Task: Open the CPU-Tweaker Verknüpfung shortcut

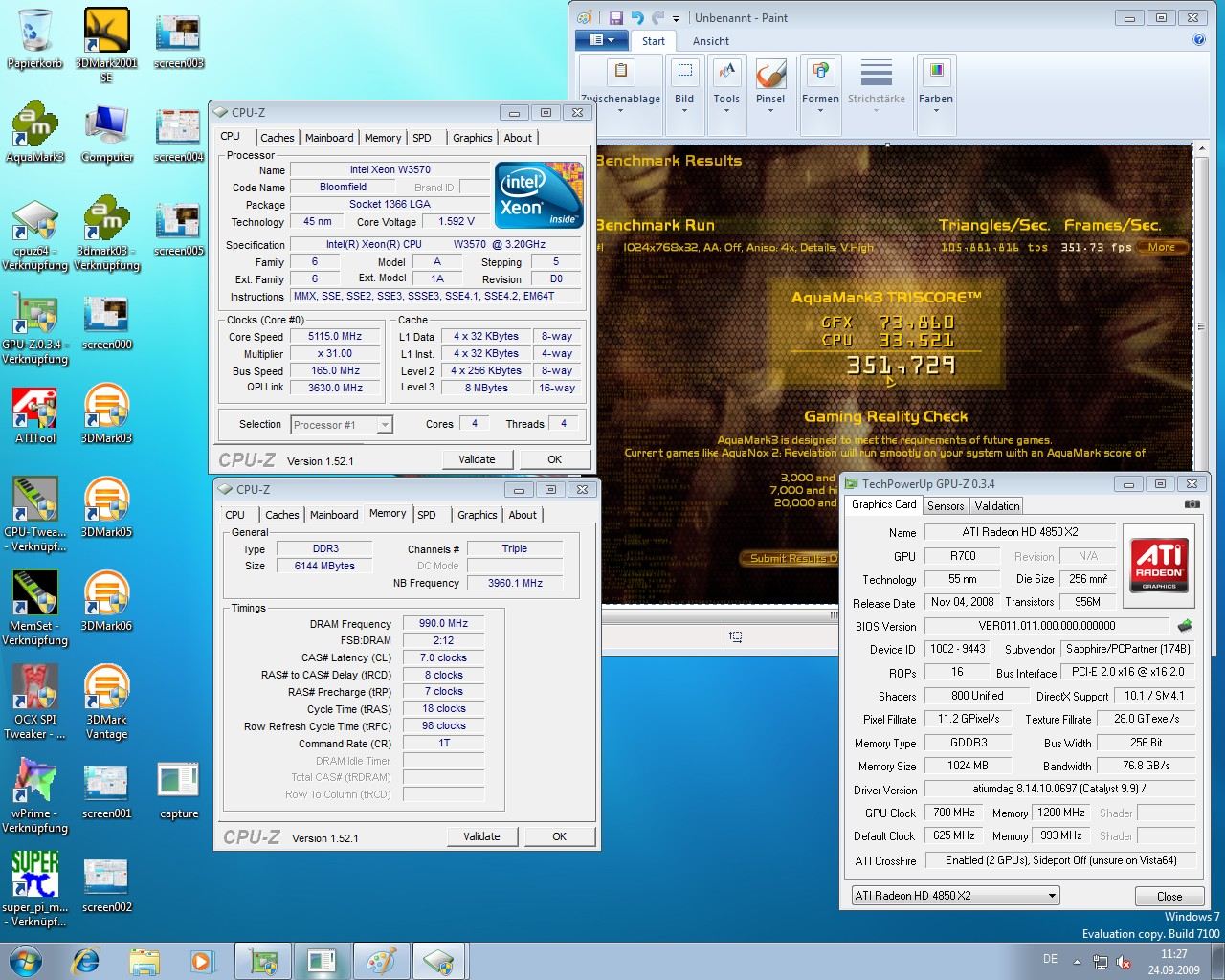Action: click(x=34, y=515)
